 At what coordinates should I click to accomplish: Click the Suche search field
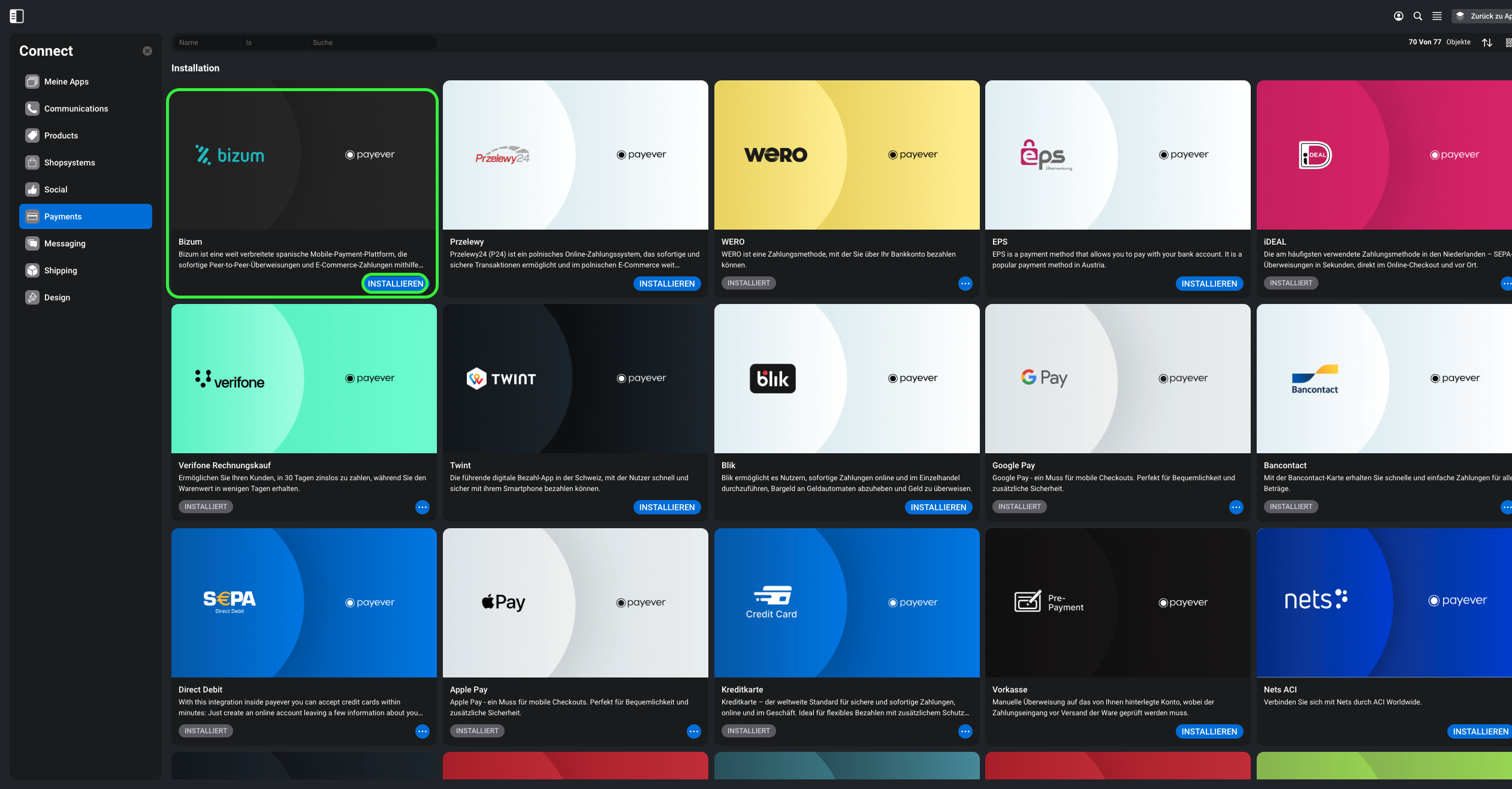point(372,43)
